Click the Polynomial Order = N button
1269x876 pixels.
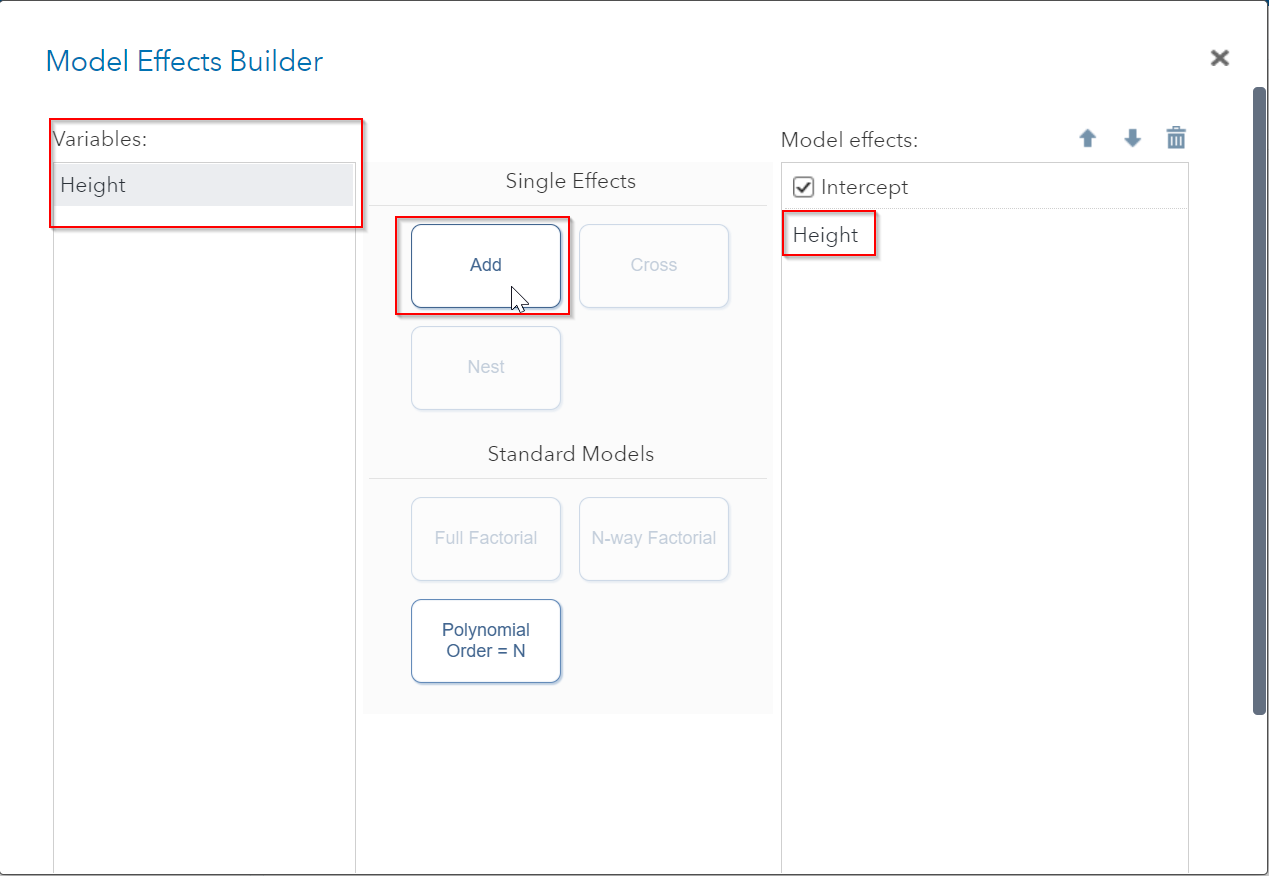485,641
